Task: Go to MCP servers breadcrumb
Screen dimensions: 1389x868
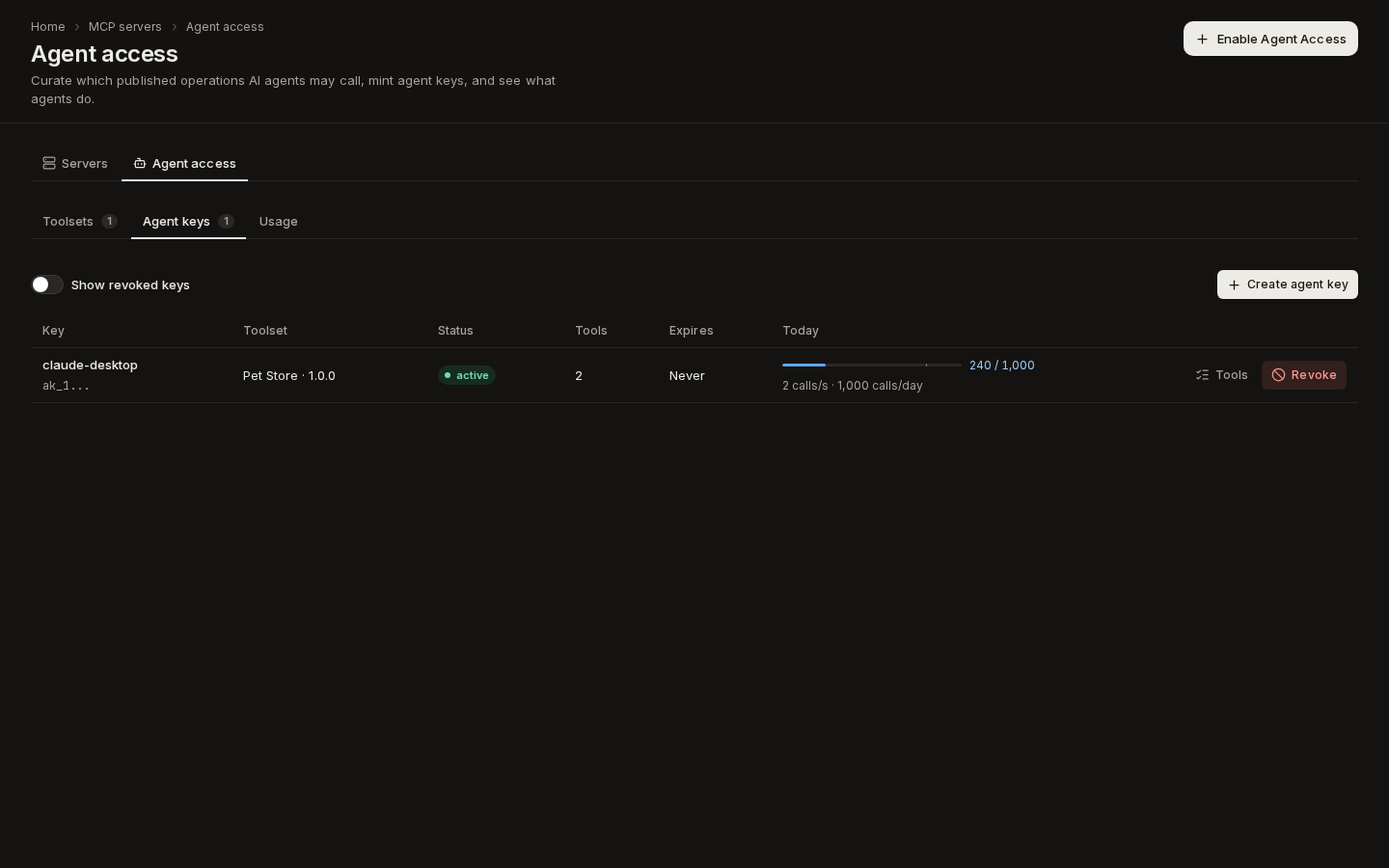Action: (x=125, y=27)
